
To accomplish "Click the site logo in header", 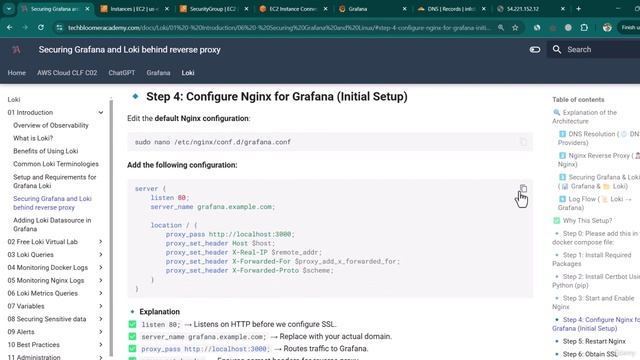I will coord(16,50).
